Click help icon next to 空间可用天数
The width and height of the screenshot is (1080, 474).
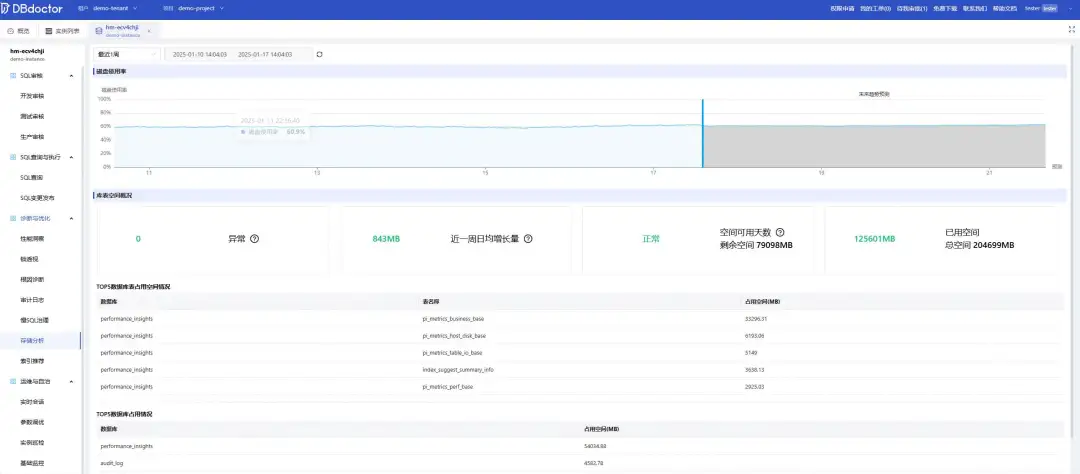780,233
